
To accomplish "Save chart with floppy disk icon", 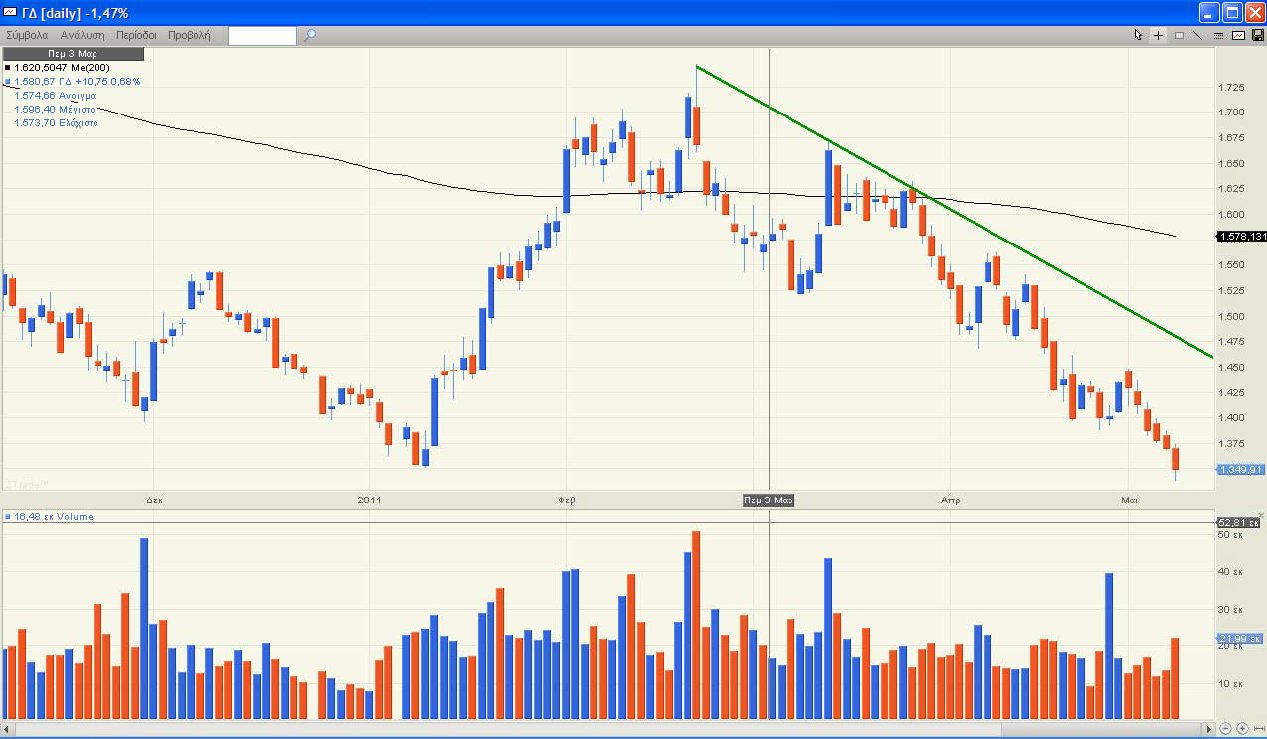I will tap(1257, 35).
